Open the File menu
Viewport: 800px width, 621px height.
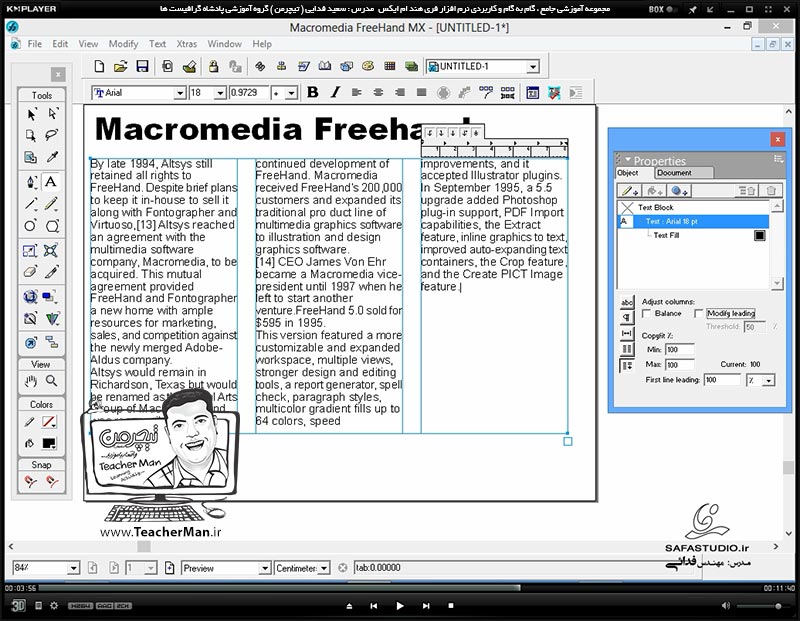(35, 44)
